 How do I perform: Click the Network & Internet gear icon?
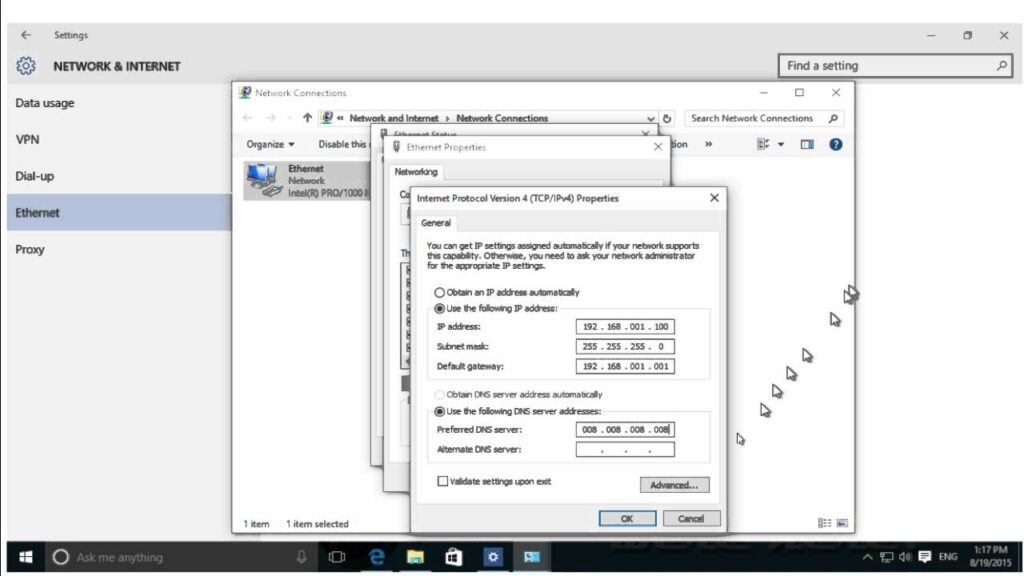(25, 66)
